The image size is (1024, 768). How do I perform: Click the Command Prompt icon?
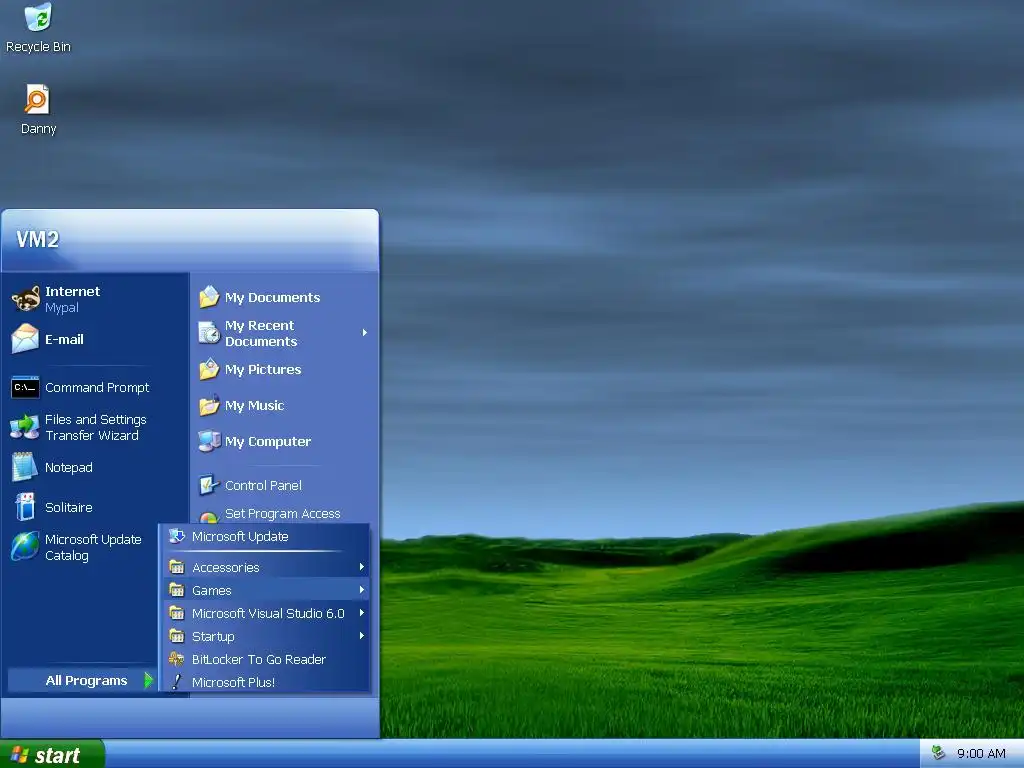(x=25, y=387)
